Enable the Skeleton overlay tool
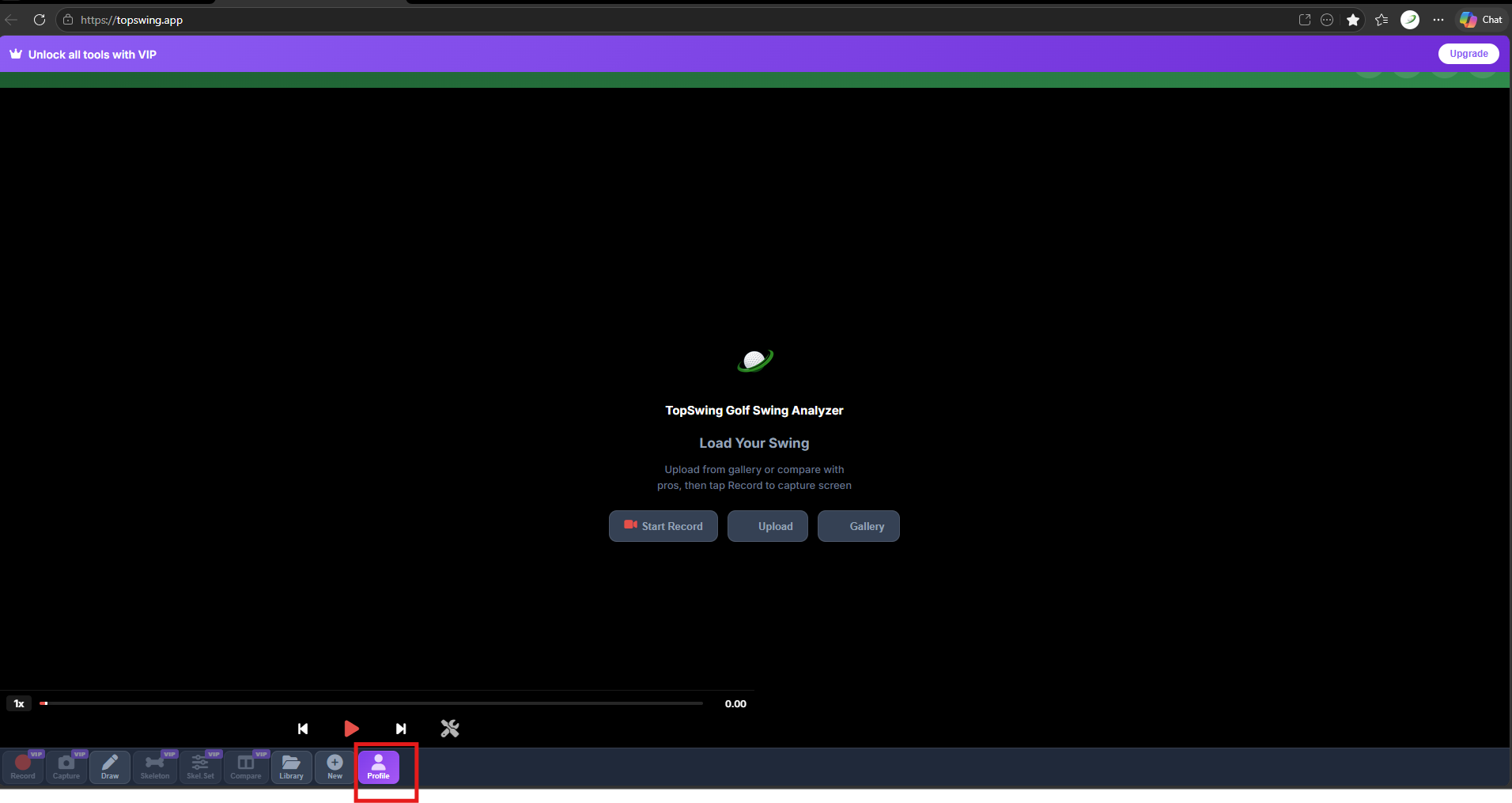Viewport: 1512px width, 803px height. [155, 767]
